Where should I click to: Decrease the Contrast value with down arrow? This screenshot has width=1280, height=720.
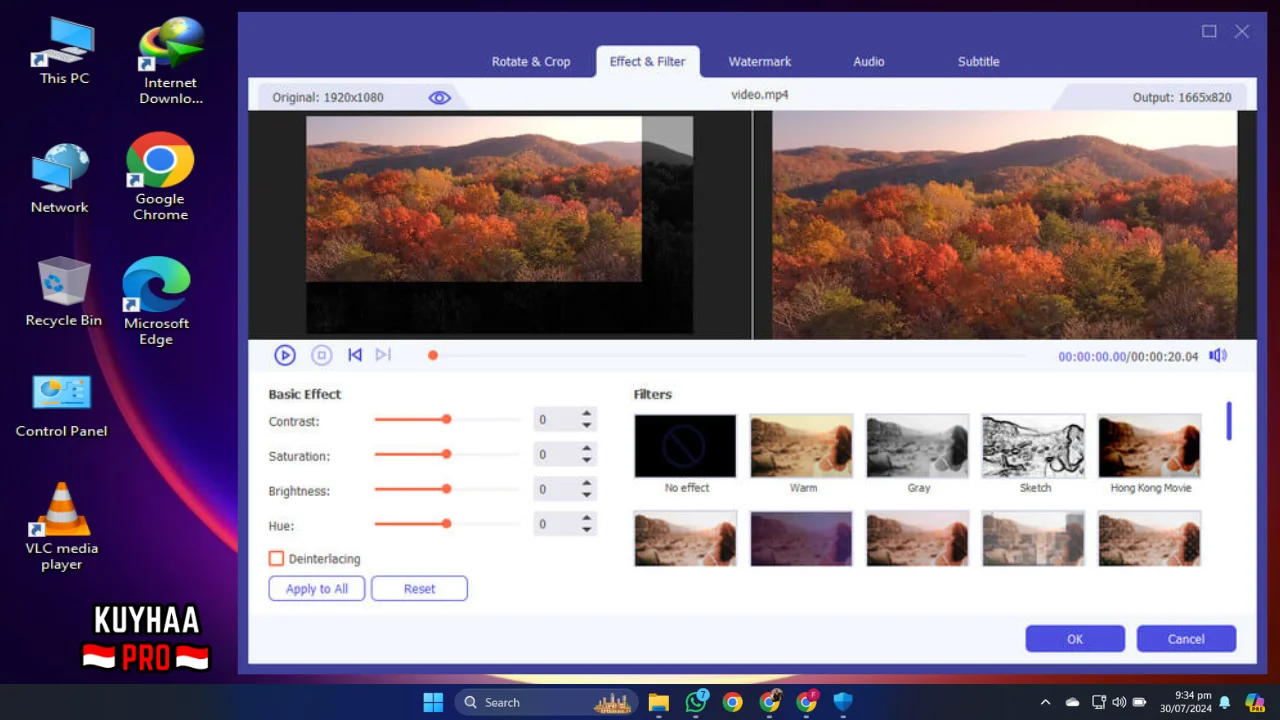[587, 426]
